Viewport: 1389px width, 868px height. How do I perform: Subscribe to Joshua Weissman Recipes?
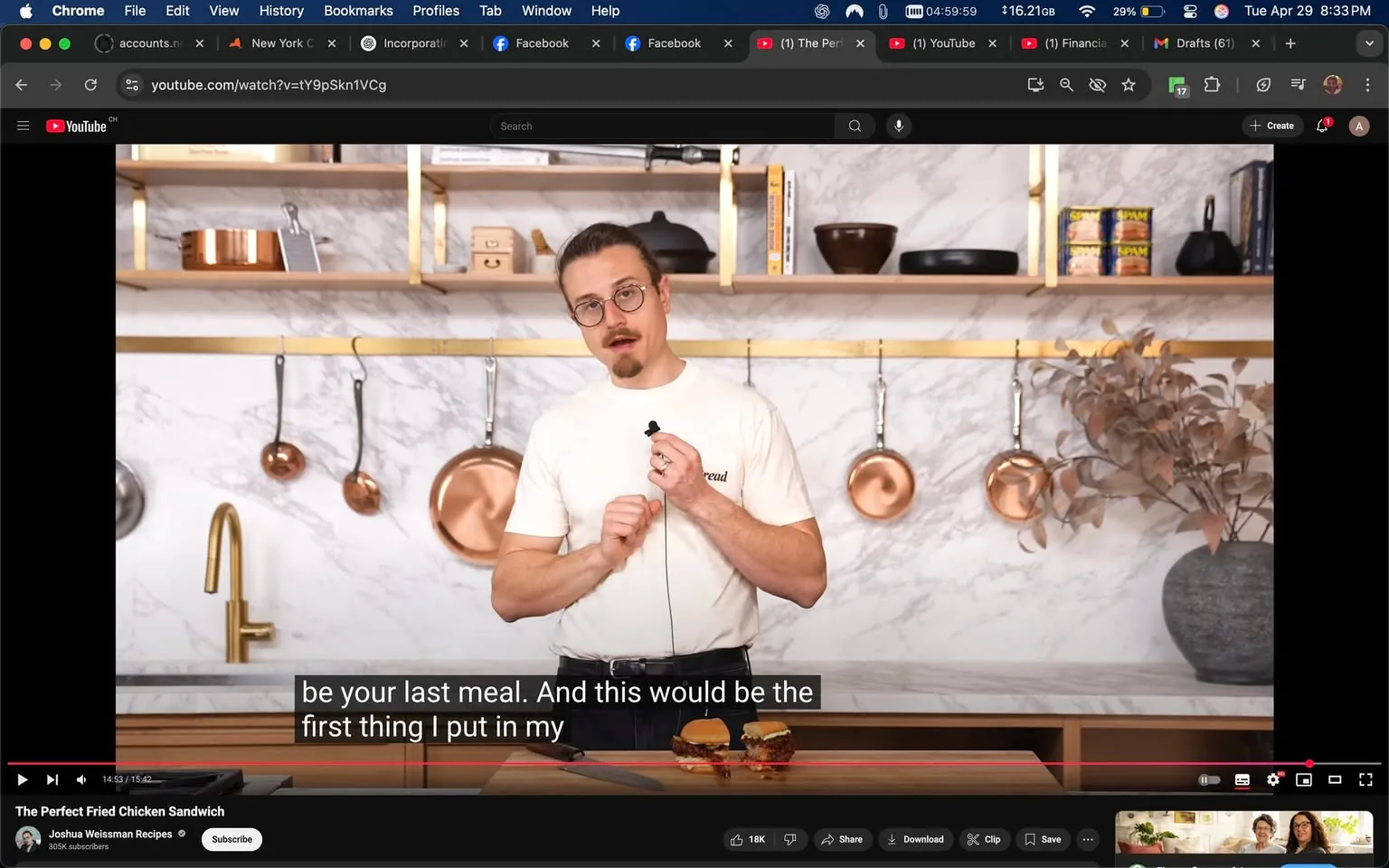point(231,839)
